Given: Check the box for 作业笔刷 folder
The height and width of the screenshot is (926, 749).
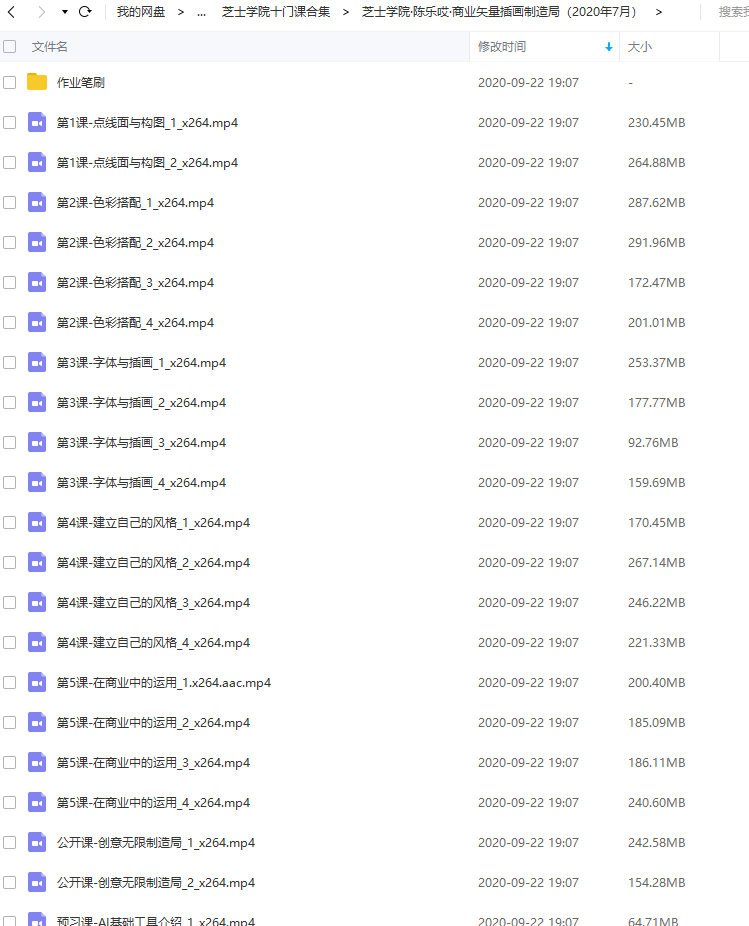Looking at the screenshot, I should (9, 82).
